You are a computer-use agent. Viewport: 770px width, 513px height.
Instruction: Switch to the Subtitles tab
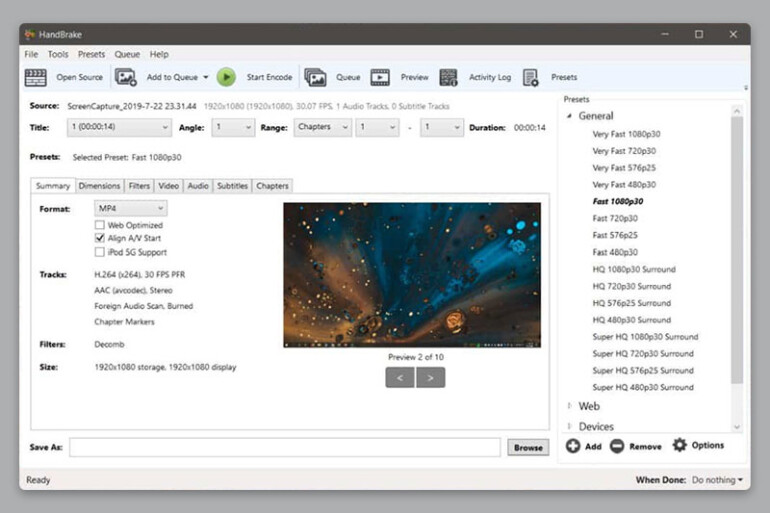pyautogui.click(x=232, y=186)
